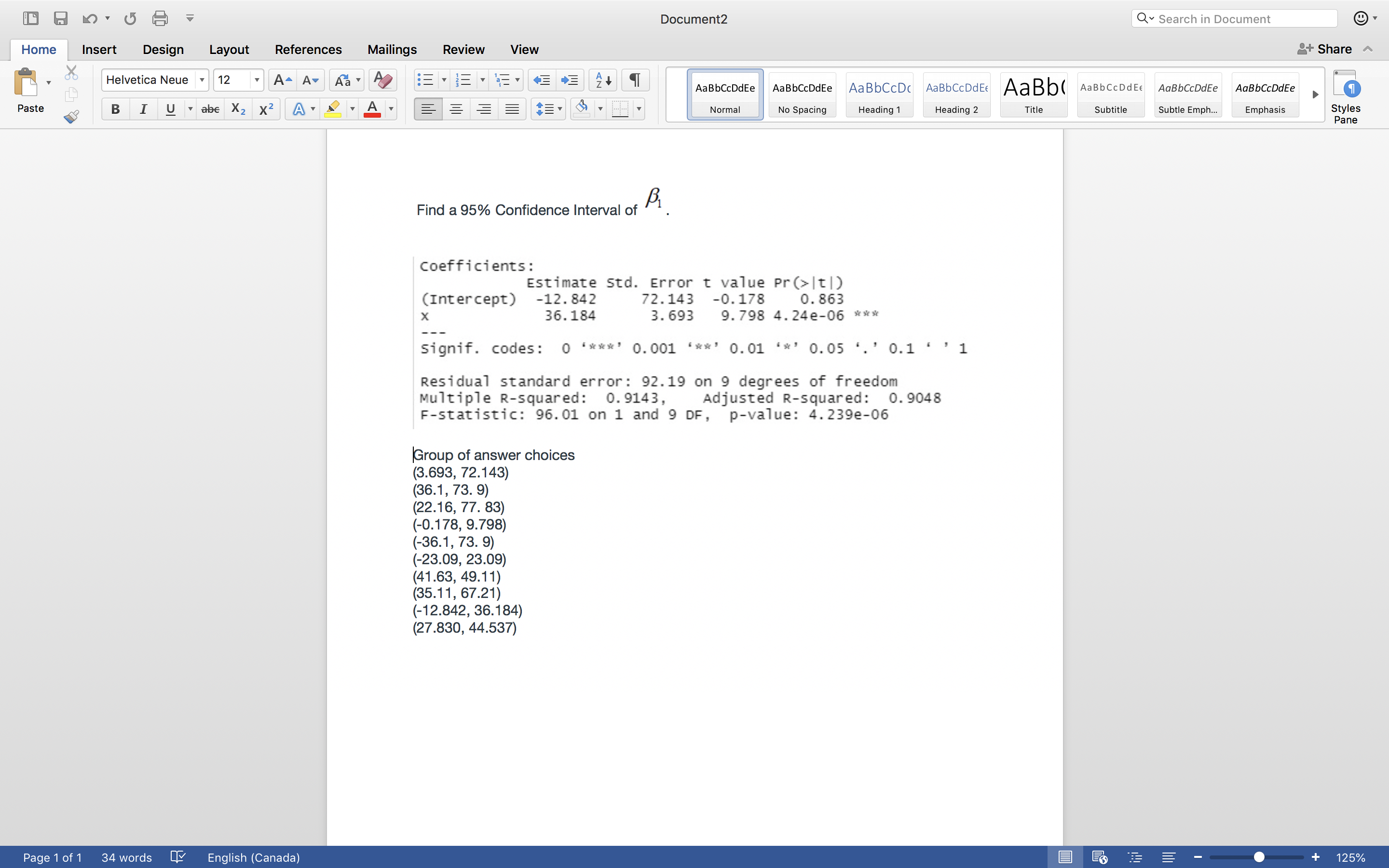Viewport: 1389px width, 868px height.
Task: Switch to the References tab
Action: point(308,49)
